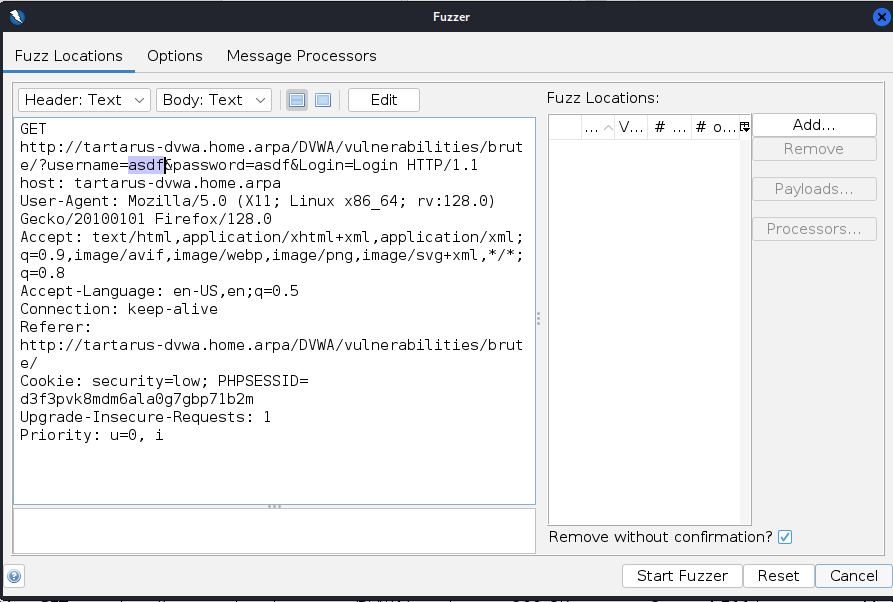Viewport: 893px width, 602px height.
Task: Click the Add... button
Action: [x=813, y=125]
